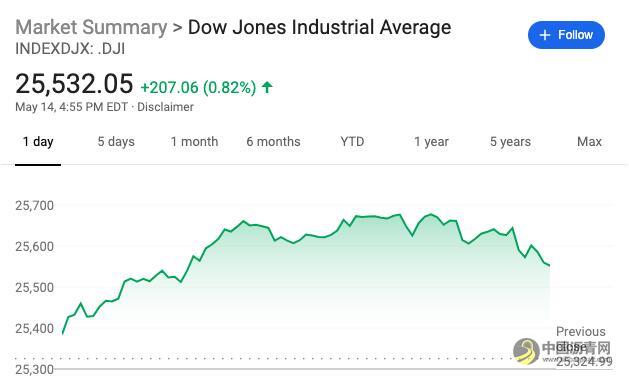This screenshot has width=629, height=382.
Task: Click the +207.06 (0.82%) change text
Action: 198,87
